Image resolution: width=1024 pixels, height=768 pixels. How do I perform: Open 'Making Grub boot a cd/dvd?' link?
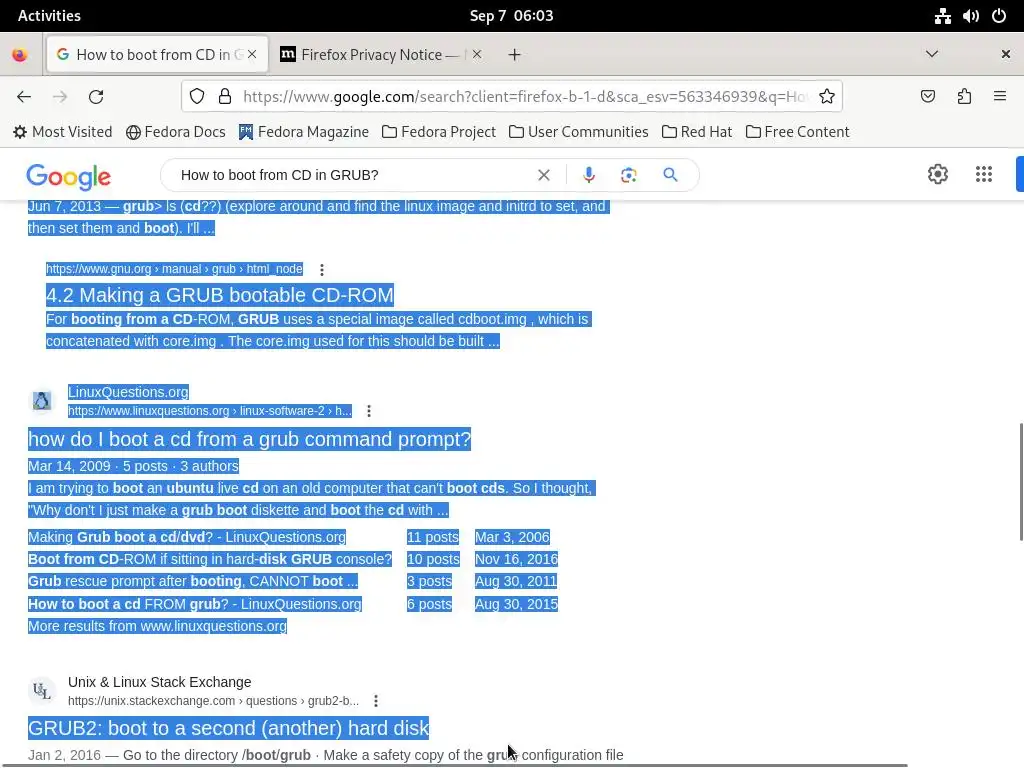(x=187, y=537)
